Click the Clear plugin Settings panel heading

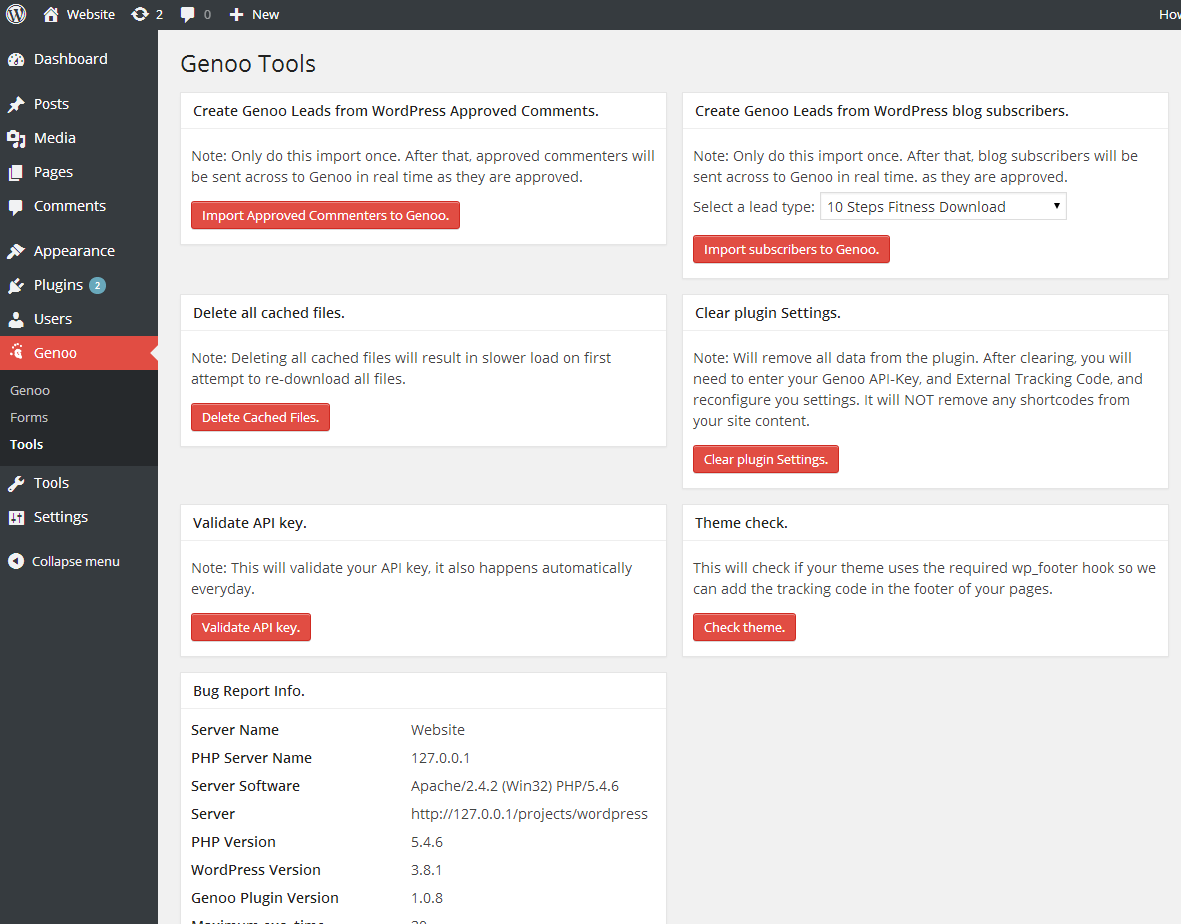[x=767, y=313]
